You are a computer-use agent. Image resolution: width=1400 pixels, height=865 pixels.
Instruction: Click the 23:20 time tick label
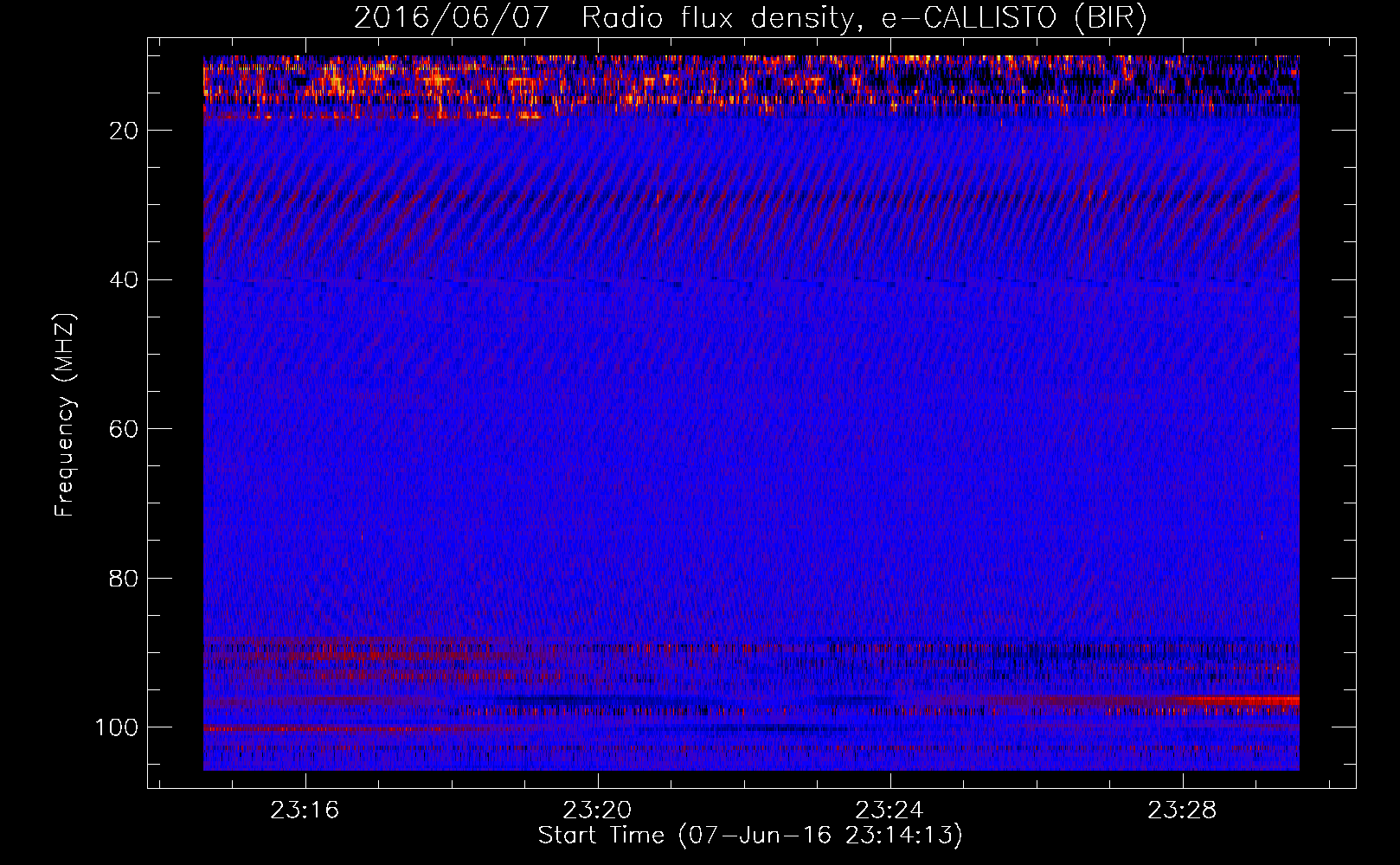[597, 811]
